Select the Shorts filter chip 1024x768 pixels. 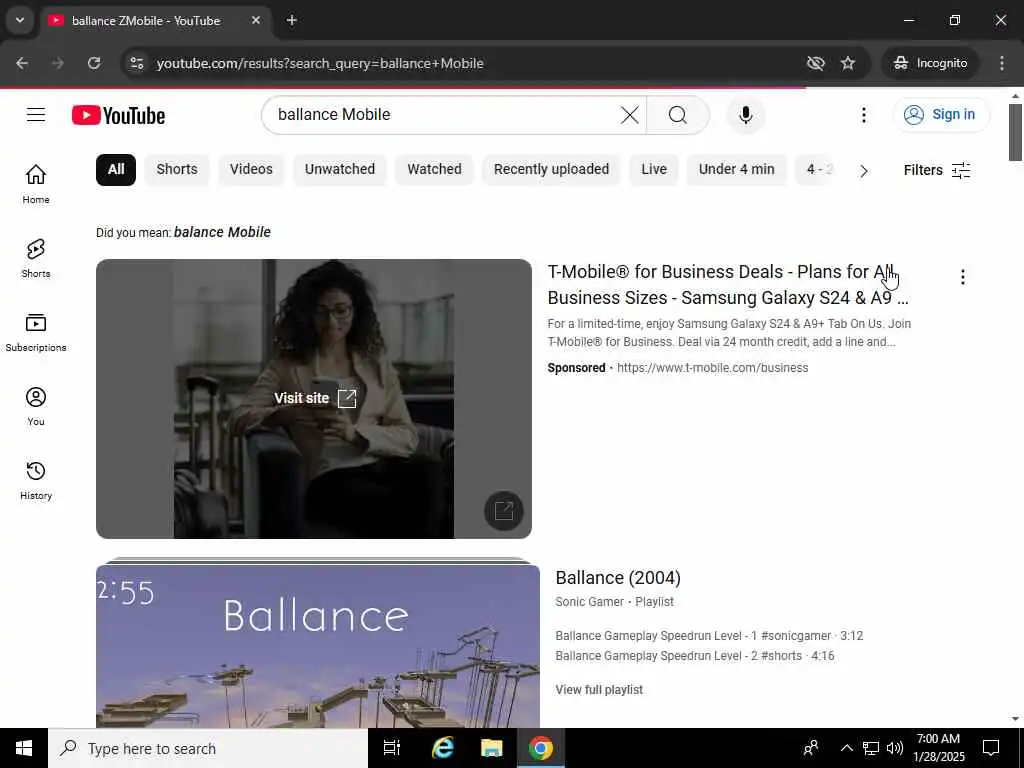tap(176, 170)
